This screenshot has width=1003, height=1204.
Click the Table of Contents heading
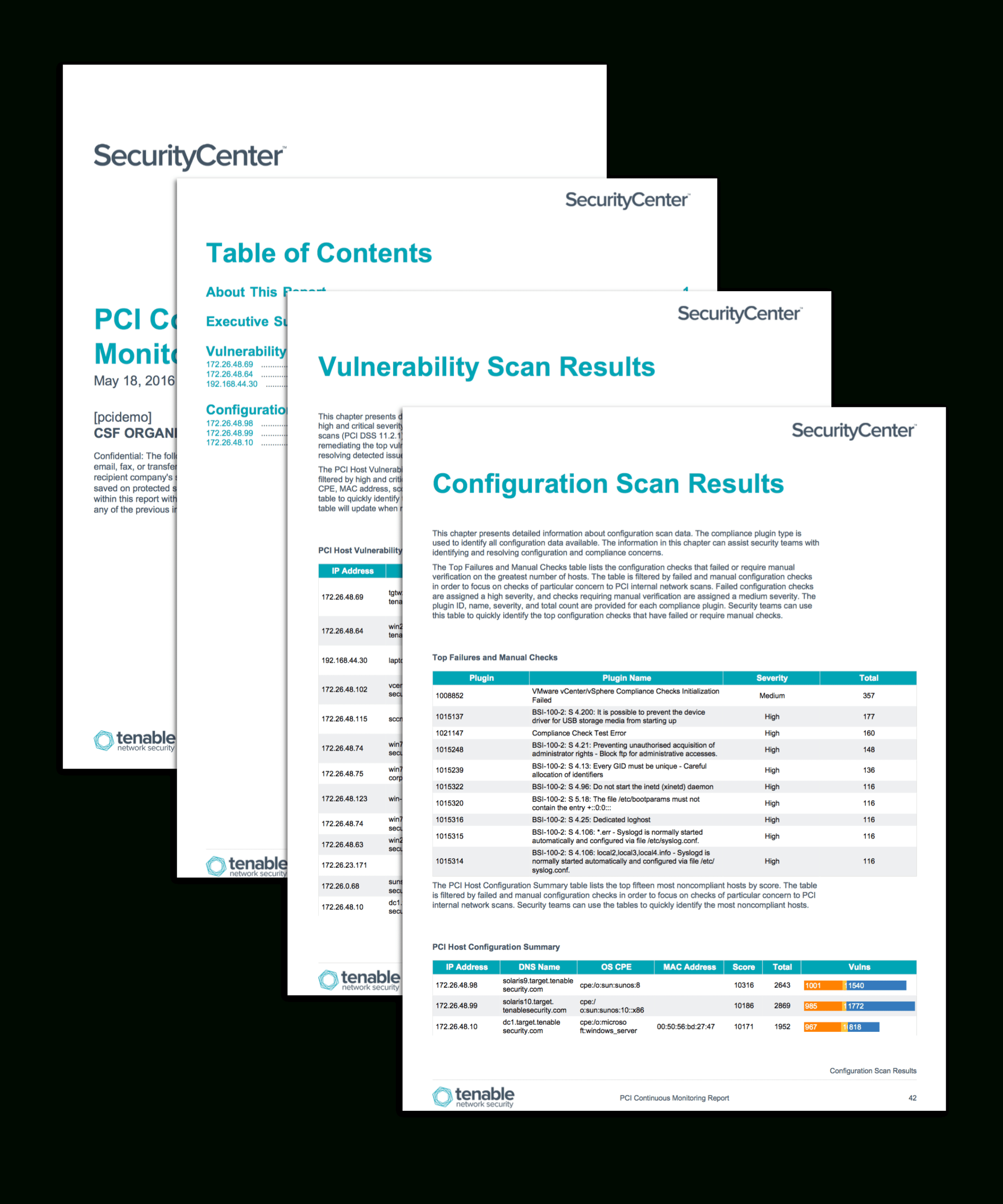(319, 253)
